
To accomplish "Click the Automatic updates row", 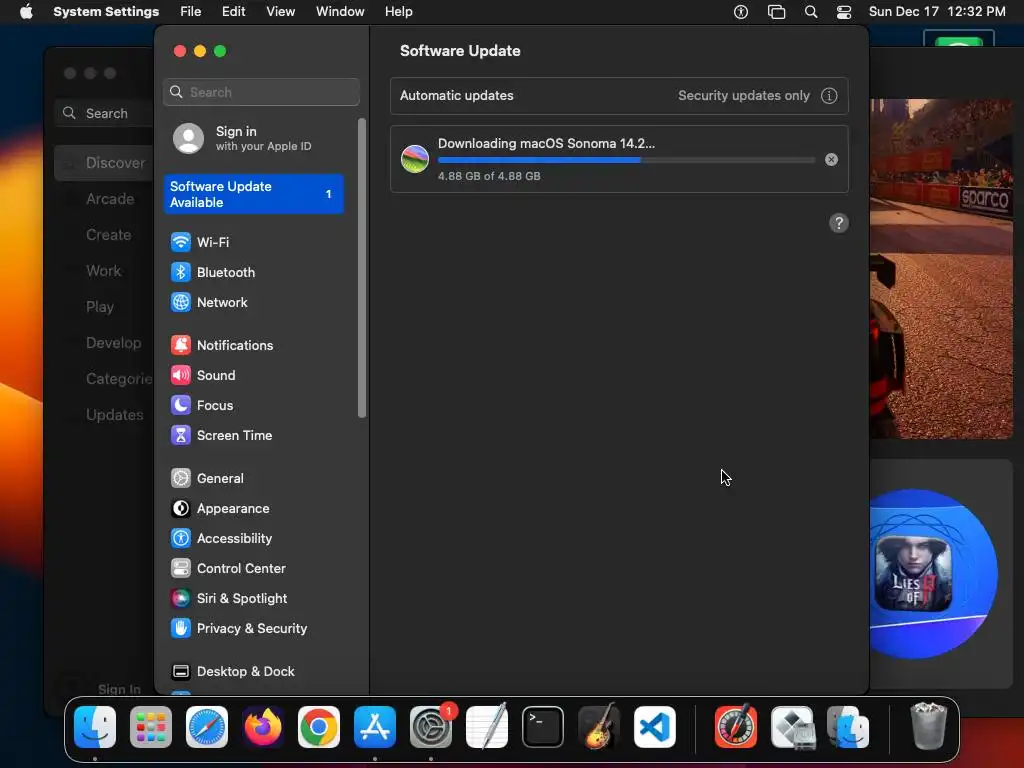I will point(619,96).
